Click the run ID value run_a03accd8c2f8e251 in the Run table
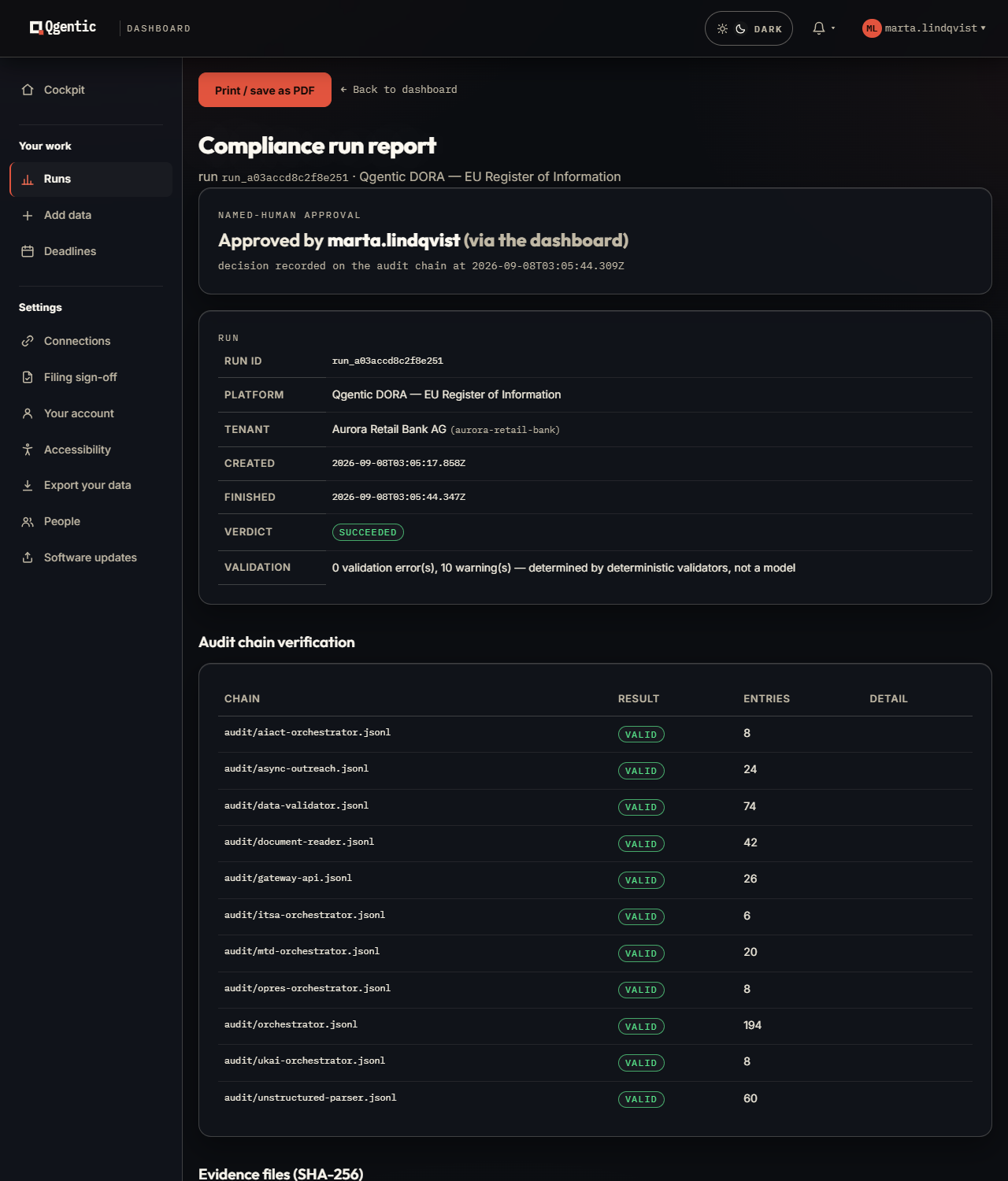Image resolution: width=1008 pixels, height=1181 pixels. 387,361
